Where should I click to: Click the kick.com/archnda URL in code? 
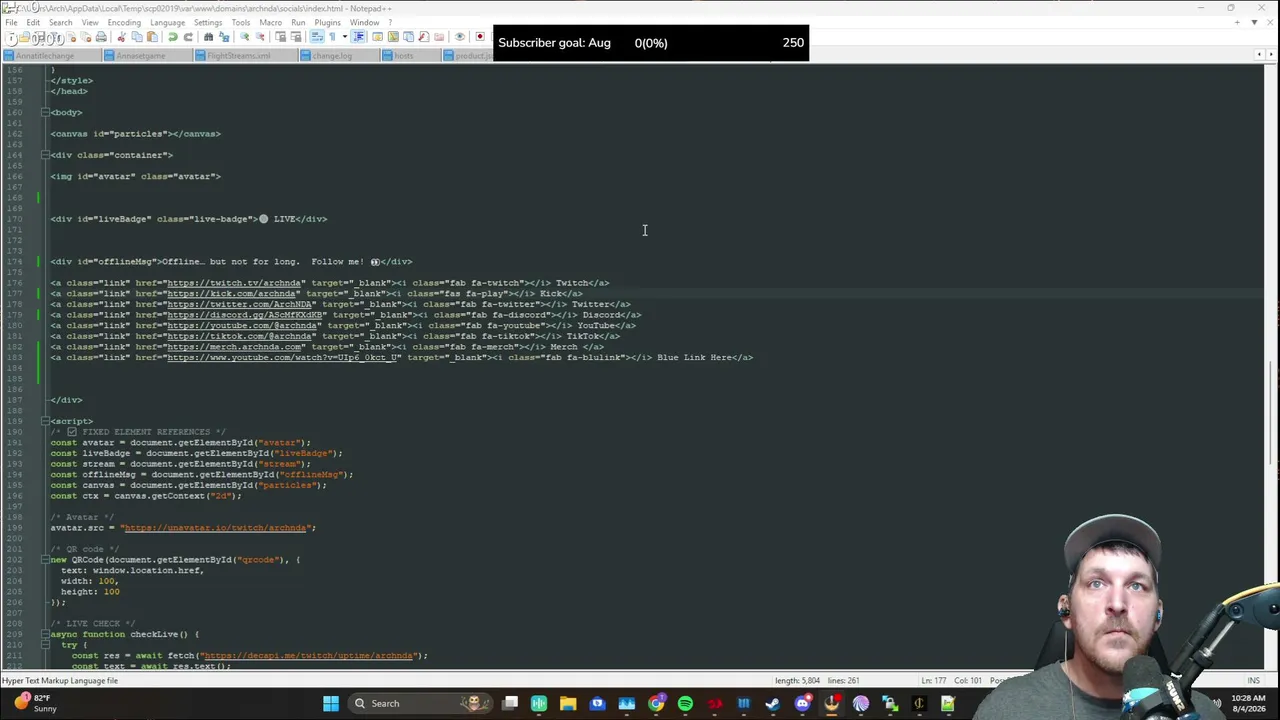click(231, 294)
